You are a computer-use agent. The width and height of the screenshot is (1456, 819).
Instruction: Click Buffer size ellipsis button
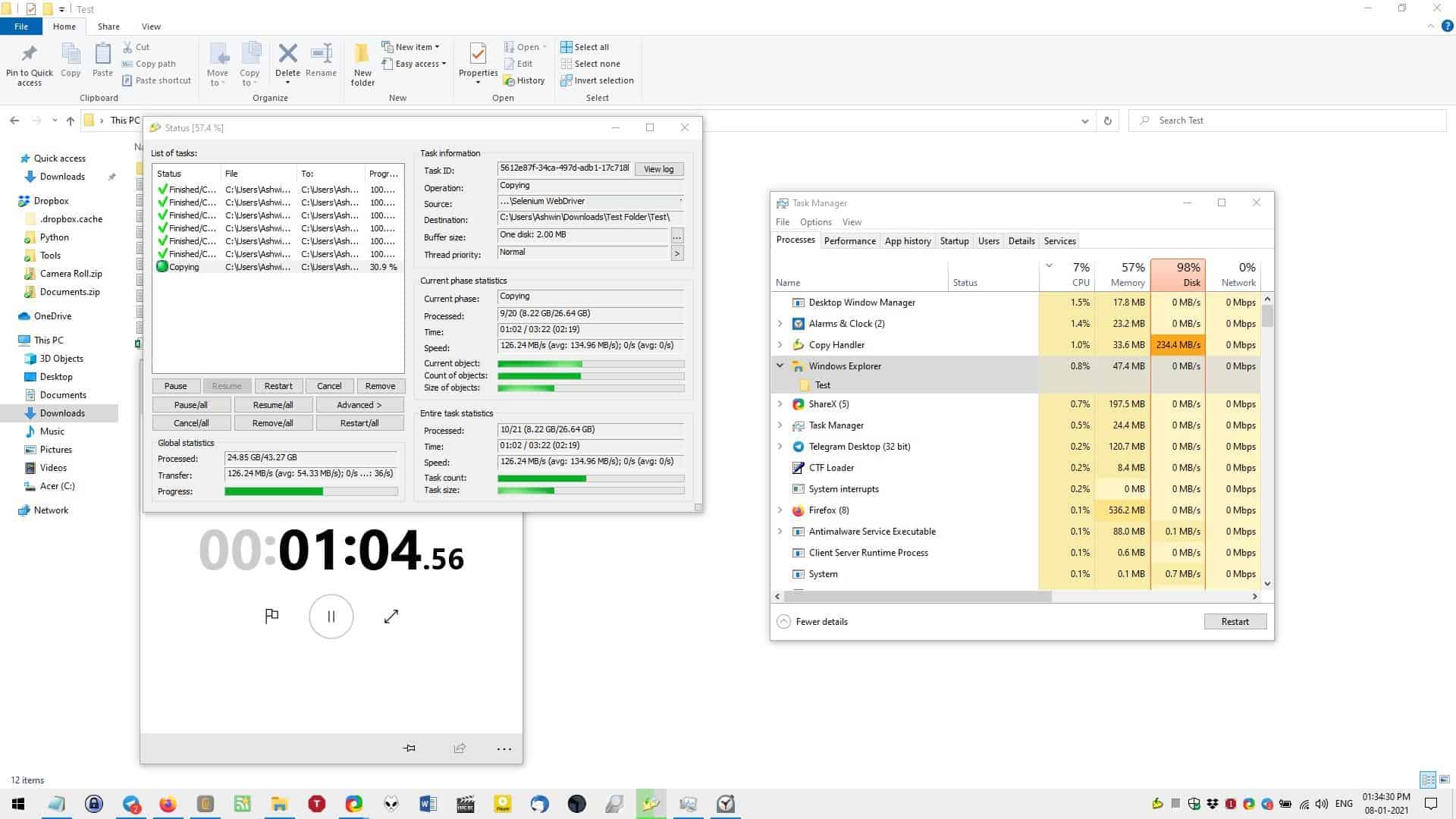[x=677, y=236]
